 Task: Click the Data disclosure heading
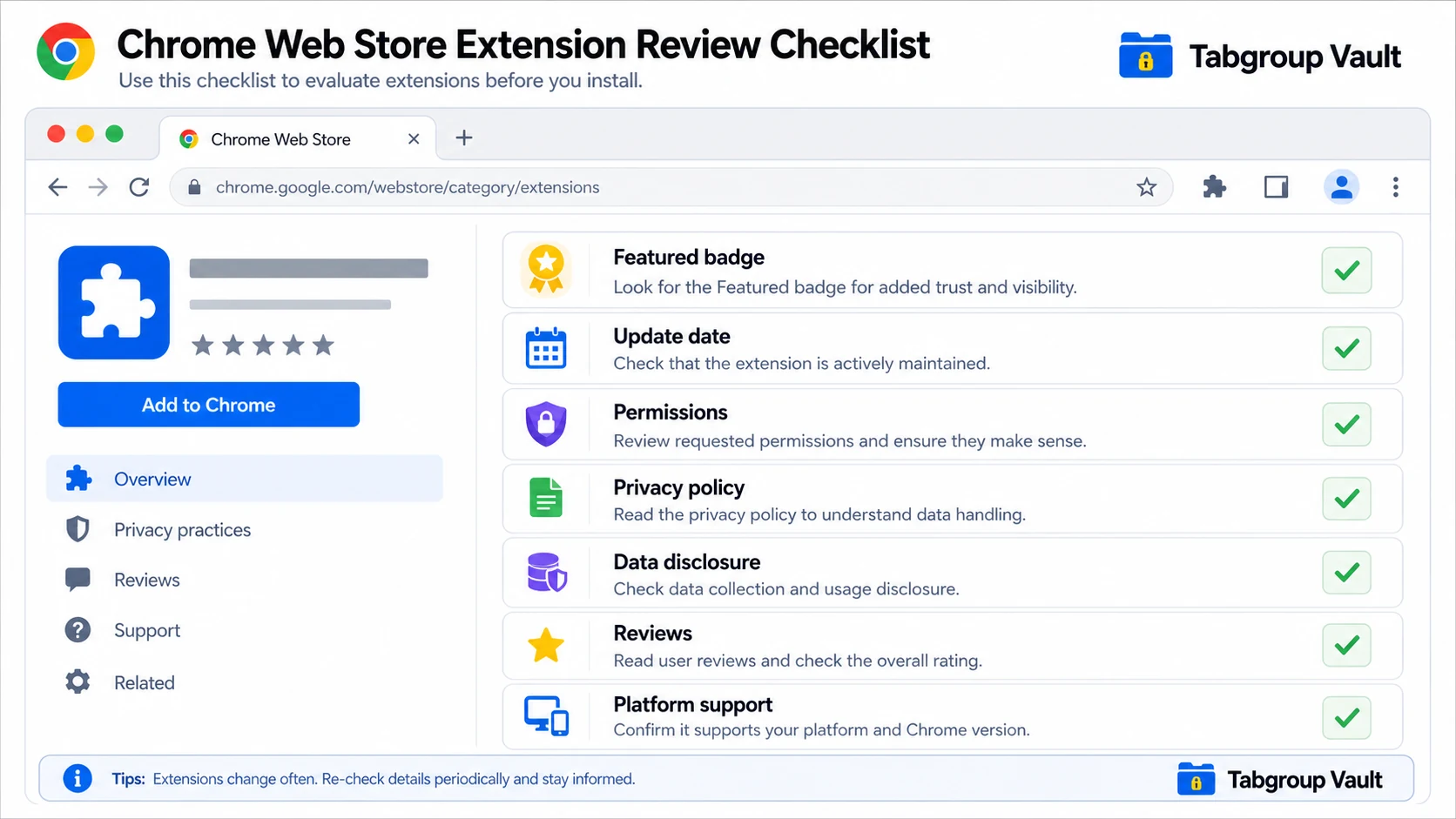coord(687,562)
